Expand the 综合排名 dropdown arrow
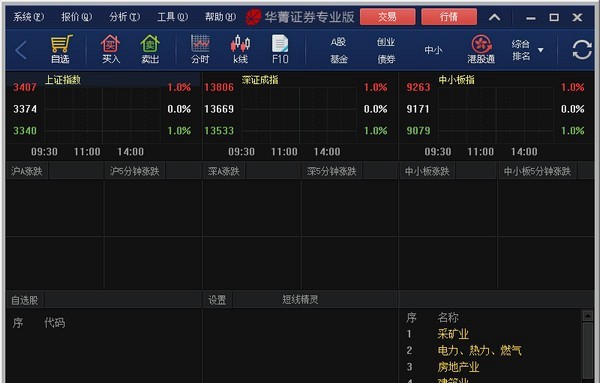 [541, 50]
